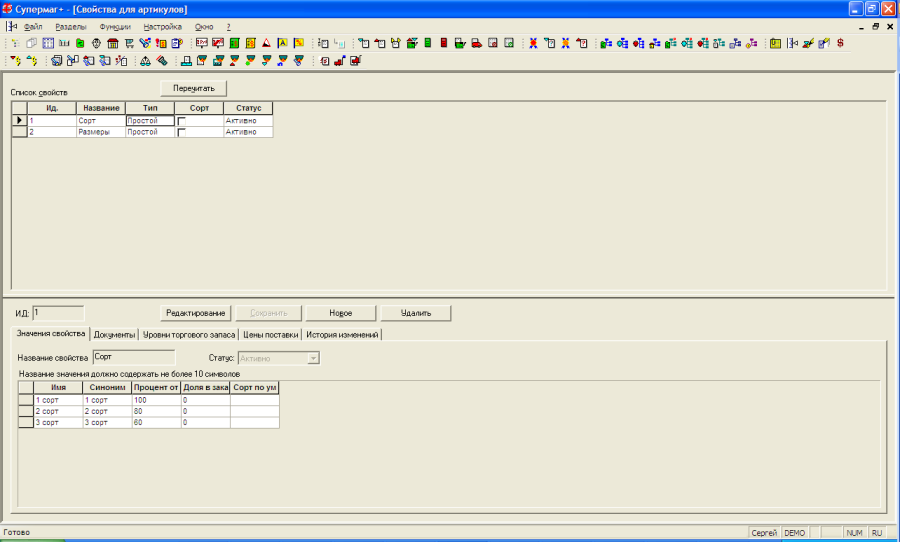900x542 pixels.
Task: Click the document with clock icon
Action: [177, 43]
